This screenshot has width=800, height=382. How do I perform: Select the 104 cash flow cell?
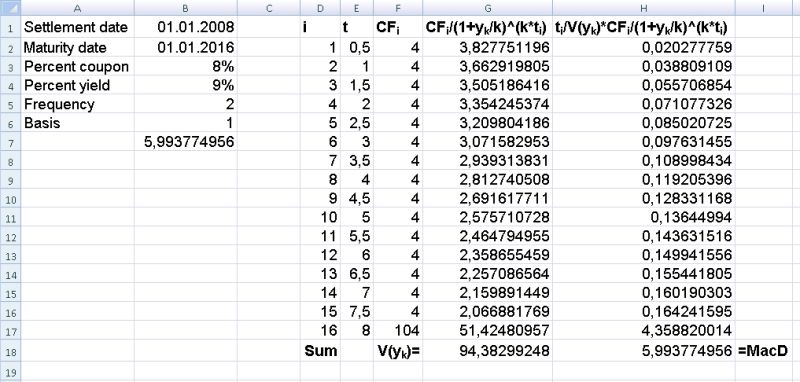pyautogui.click(x=398, y=330)
